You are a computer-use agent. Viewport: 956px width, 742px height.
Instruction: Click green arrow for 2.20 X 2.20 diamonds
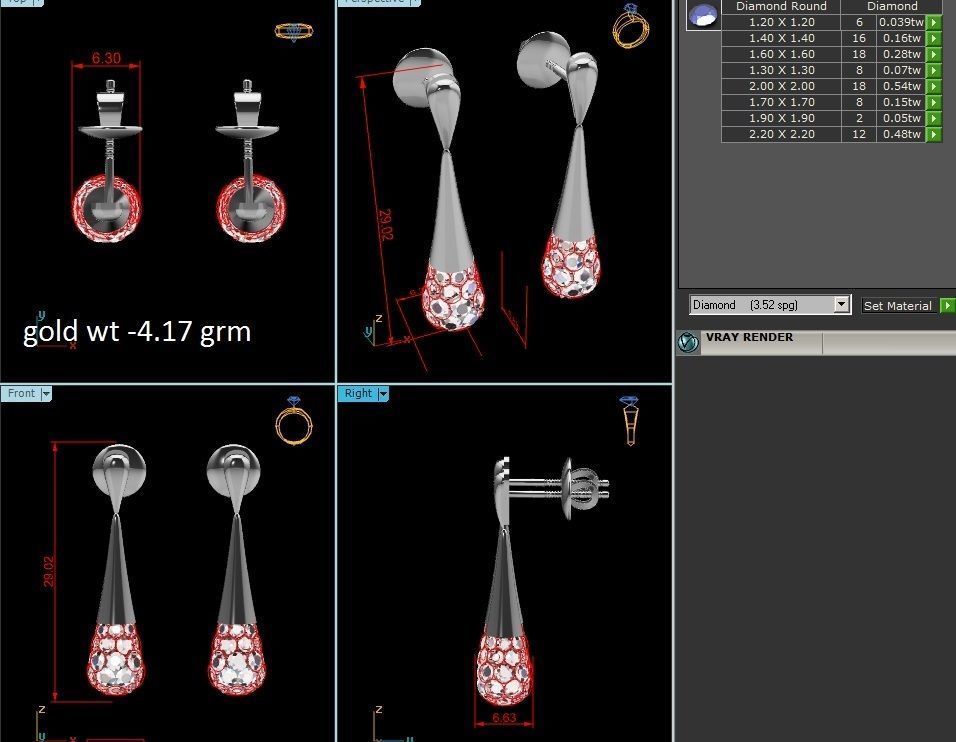click(933, 134)
